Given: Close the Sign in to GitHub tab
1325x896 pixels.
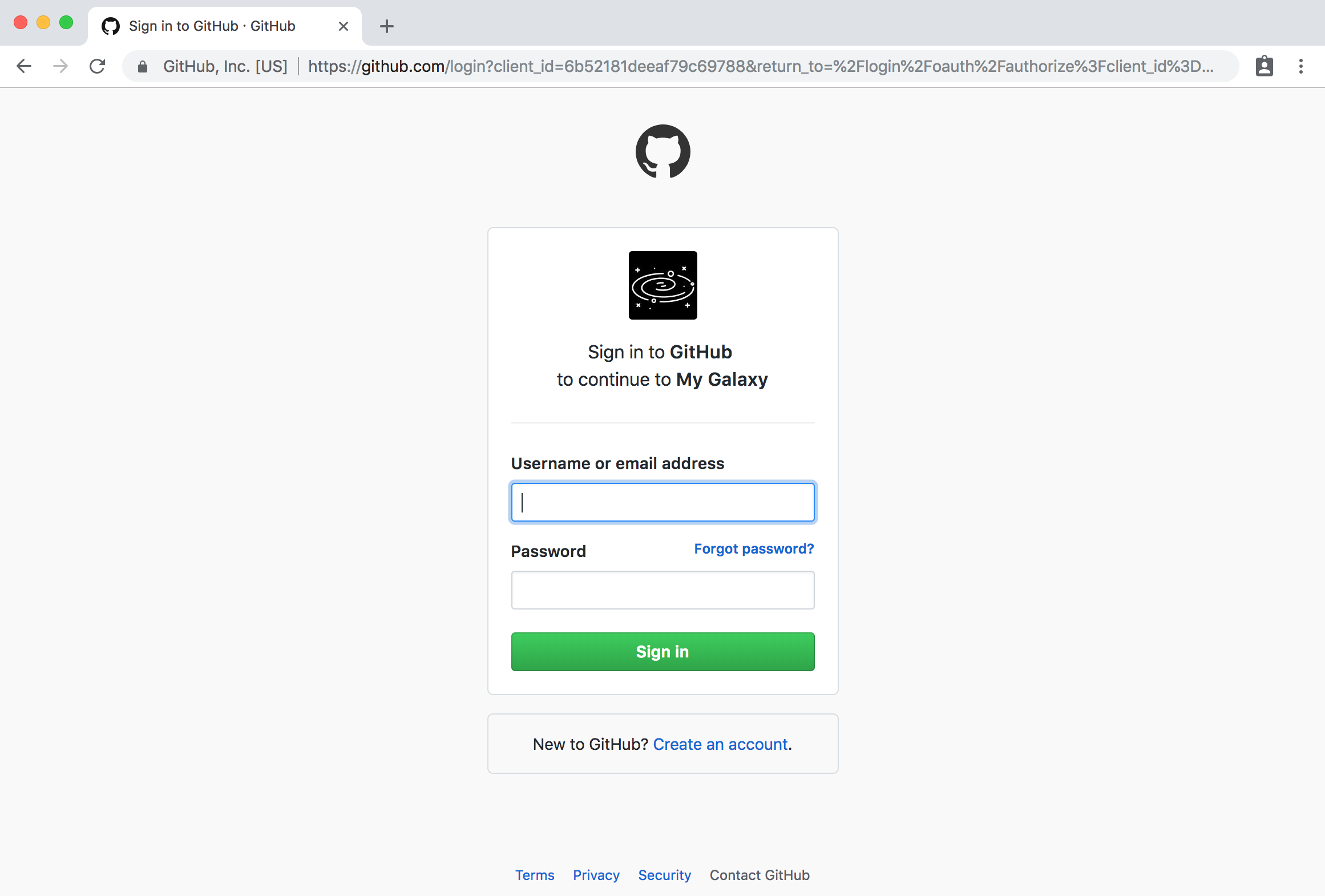Looking at the screenshot, I should point(344,26).
